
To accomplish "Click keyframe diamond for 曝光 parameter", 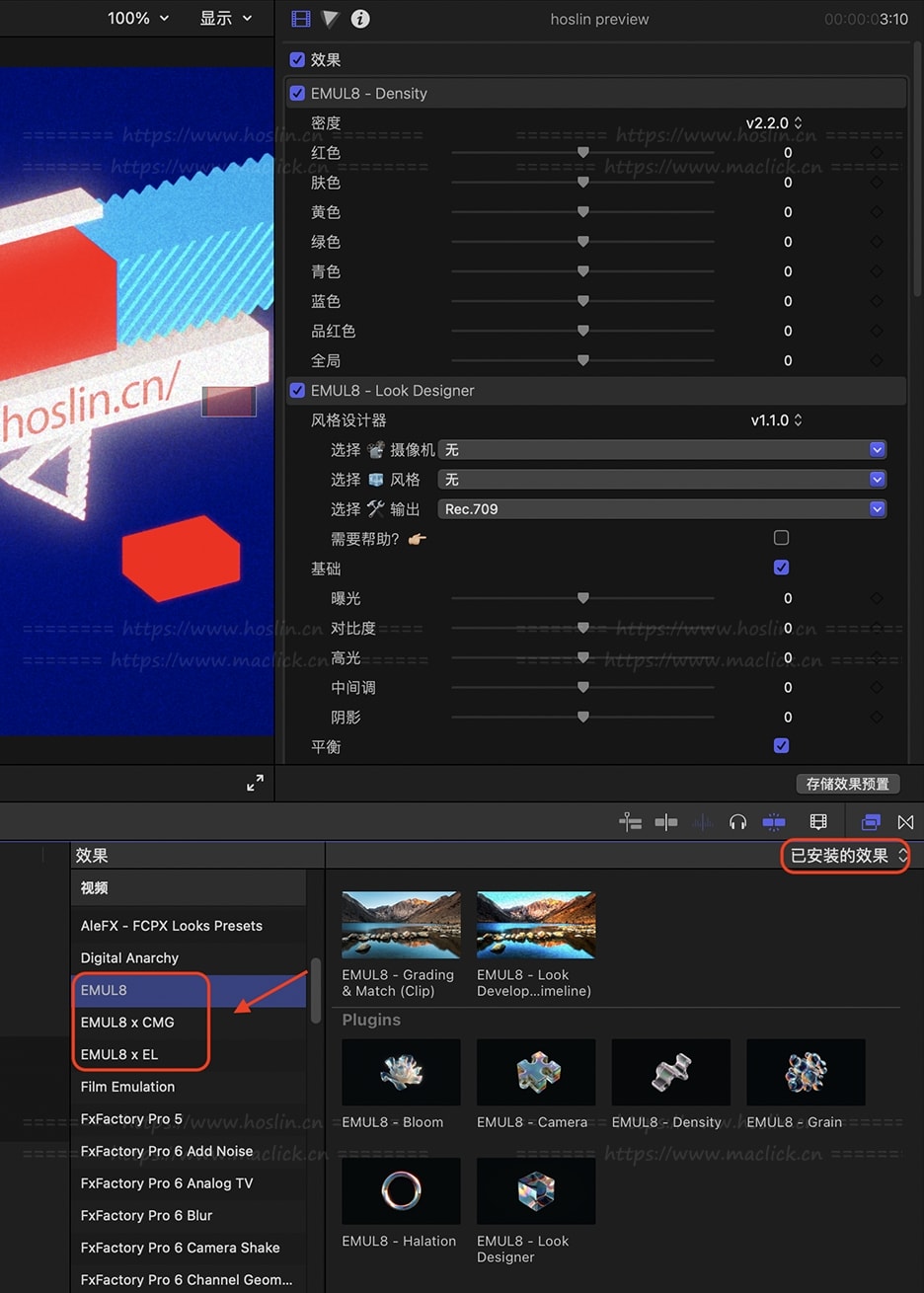I will 876,598.
